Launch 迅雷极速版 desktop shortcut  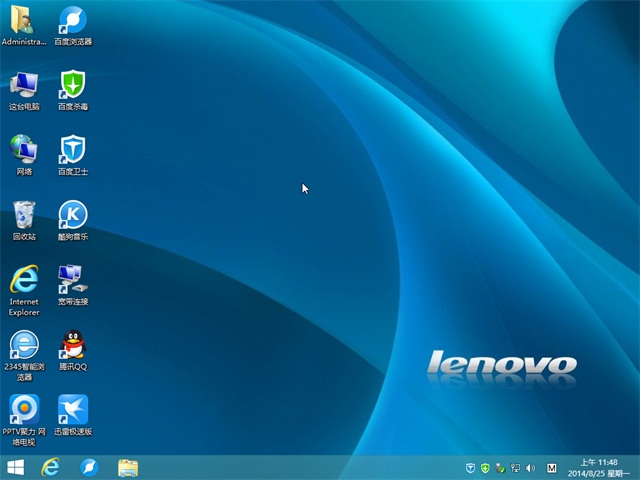72,409
